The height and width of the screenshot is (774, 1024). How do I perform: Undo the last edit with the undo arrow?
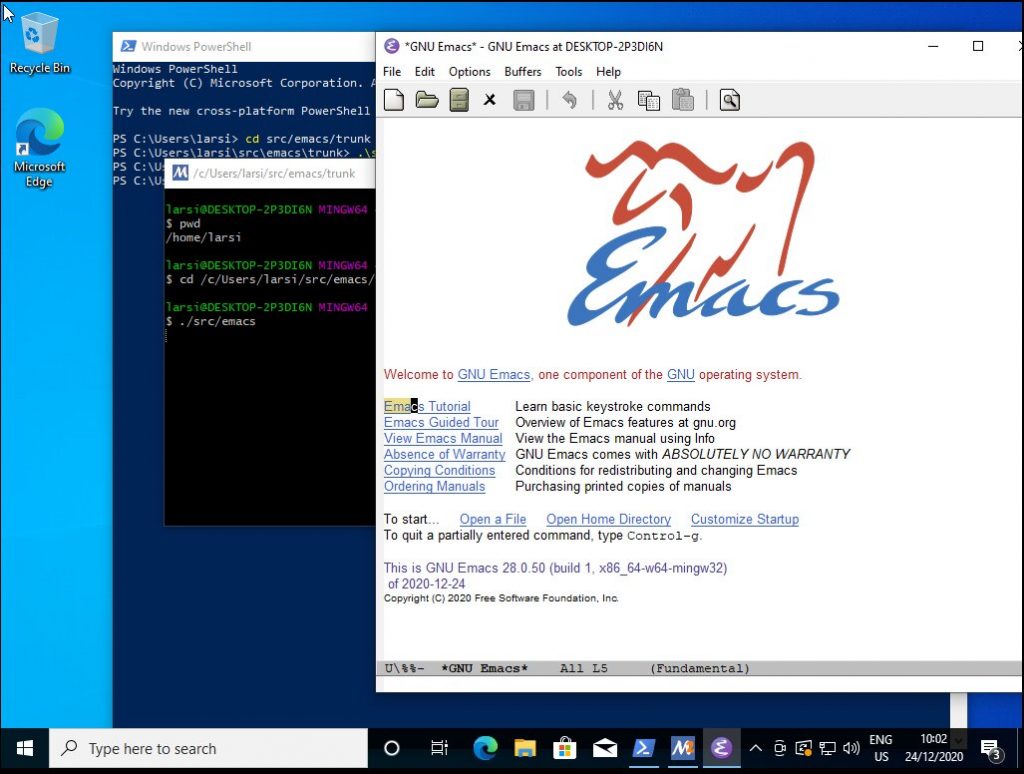point(570,99)
